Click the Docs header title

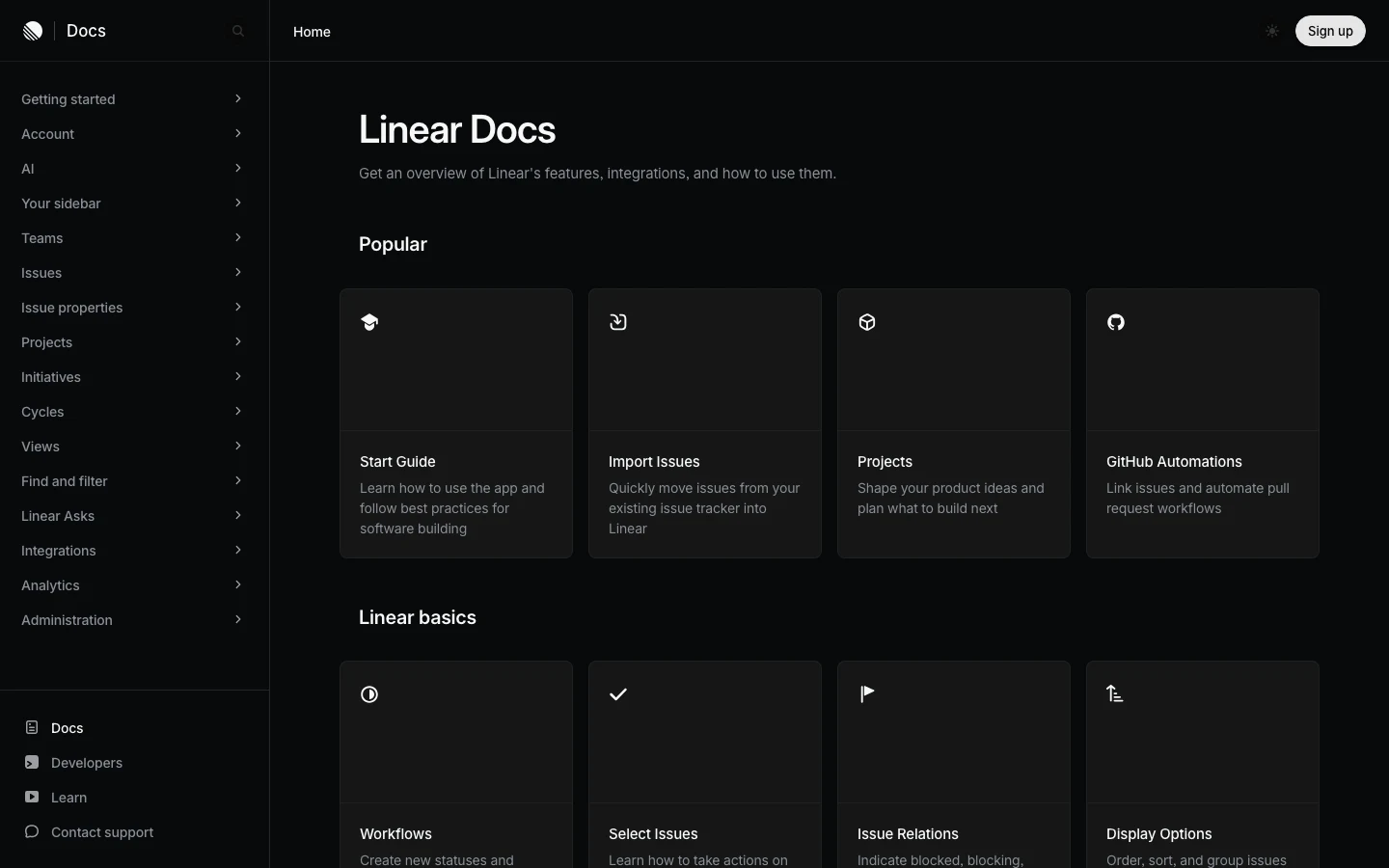[x=86, y=31]
